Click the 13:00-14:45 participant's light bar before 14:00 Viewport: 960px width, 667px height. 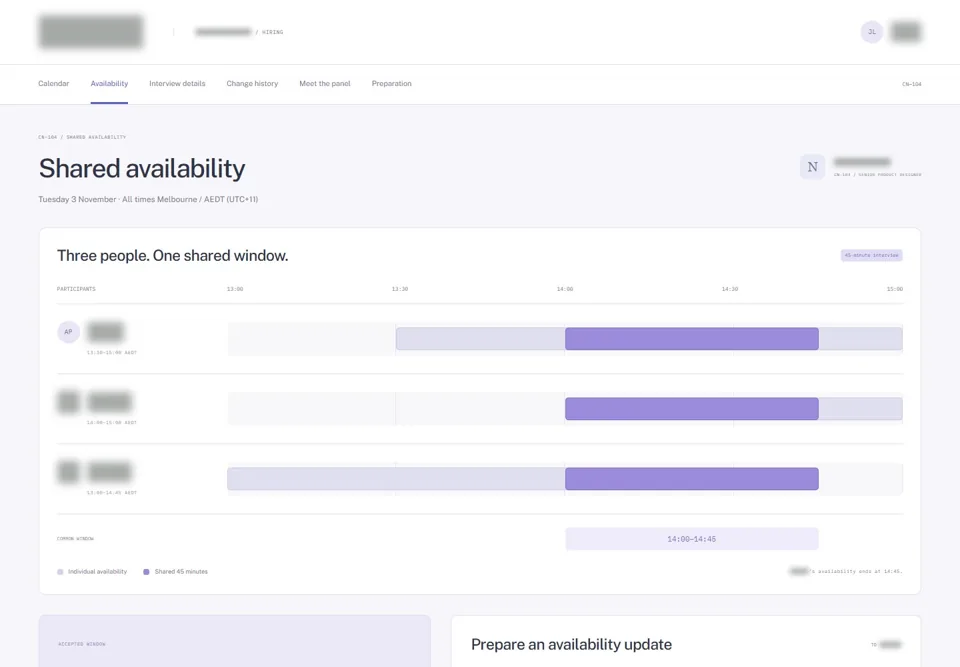pyautogui.click(x=396, y=479)
